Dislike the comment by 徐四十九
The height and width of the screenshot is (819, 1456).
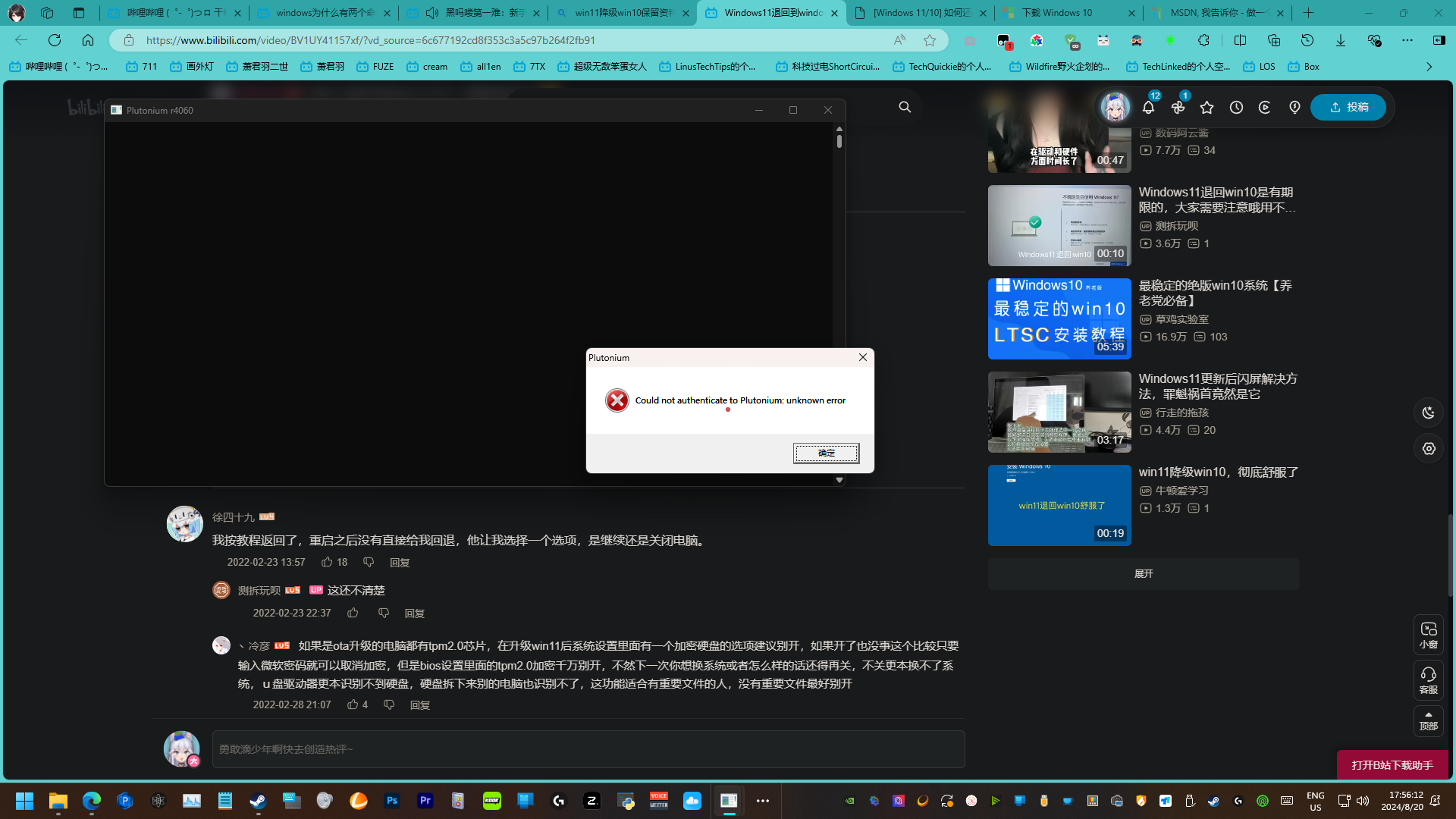369,562
